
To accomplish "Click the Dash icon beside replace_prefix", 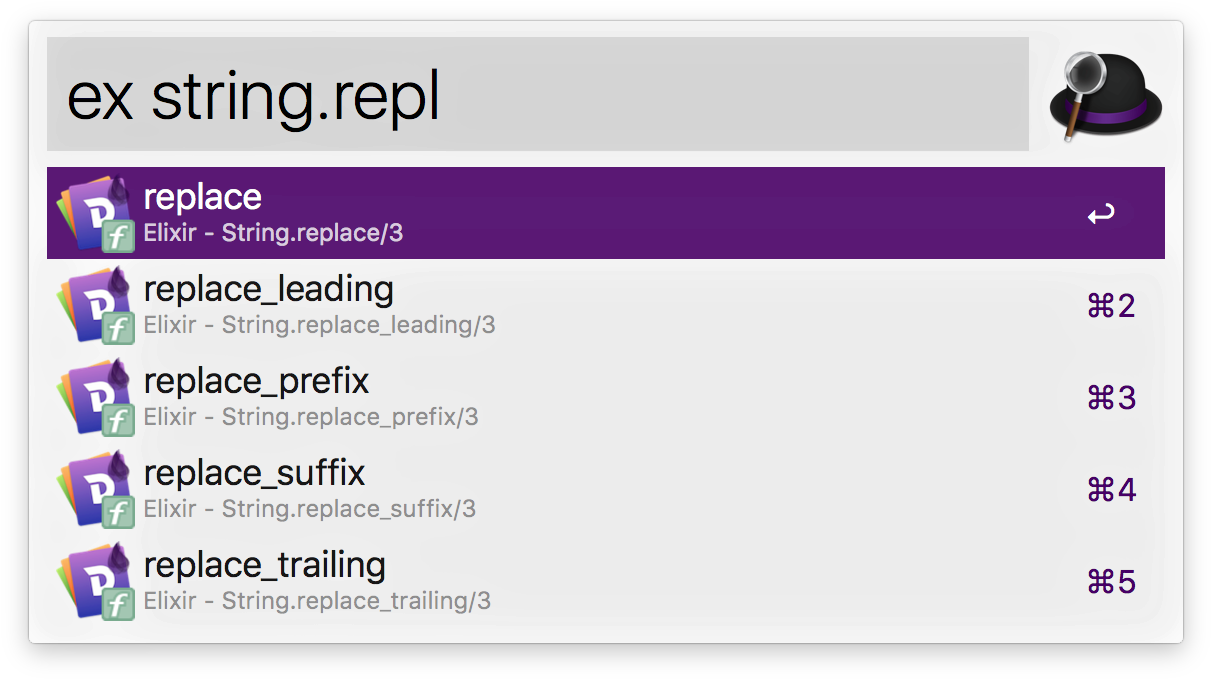I will 96,397.
